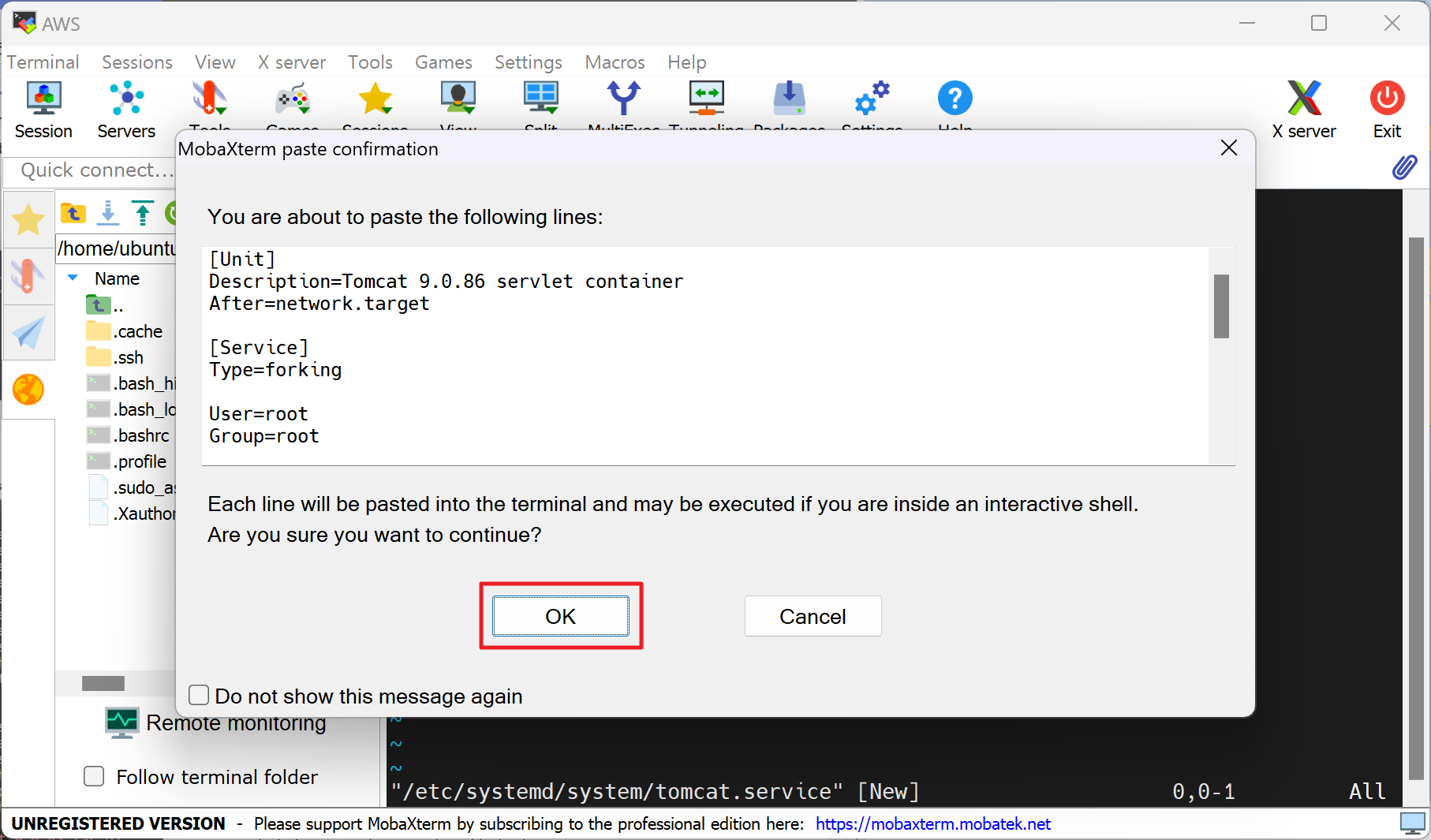Click the X server toolbar icon

[1304, 110]
